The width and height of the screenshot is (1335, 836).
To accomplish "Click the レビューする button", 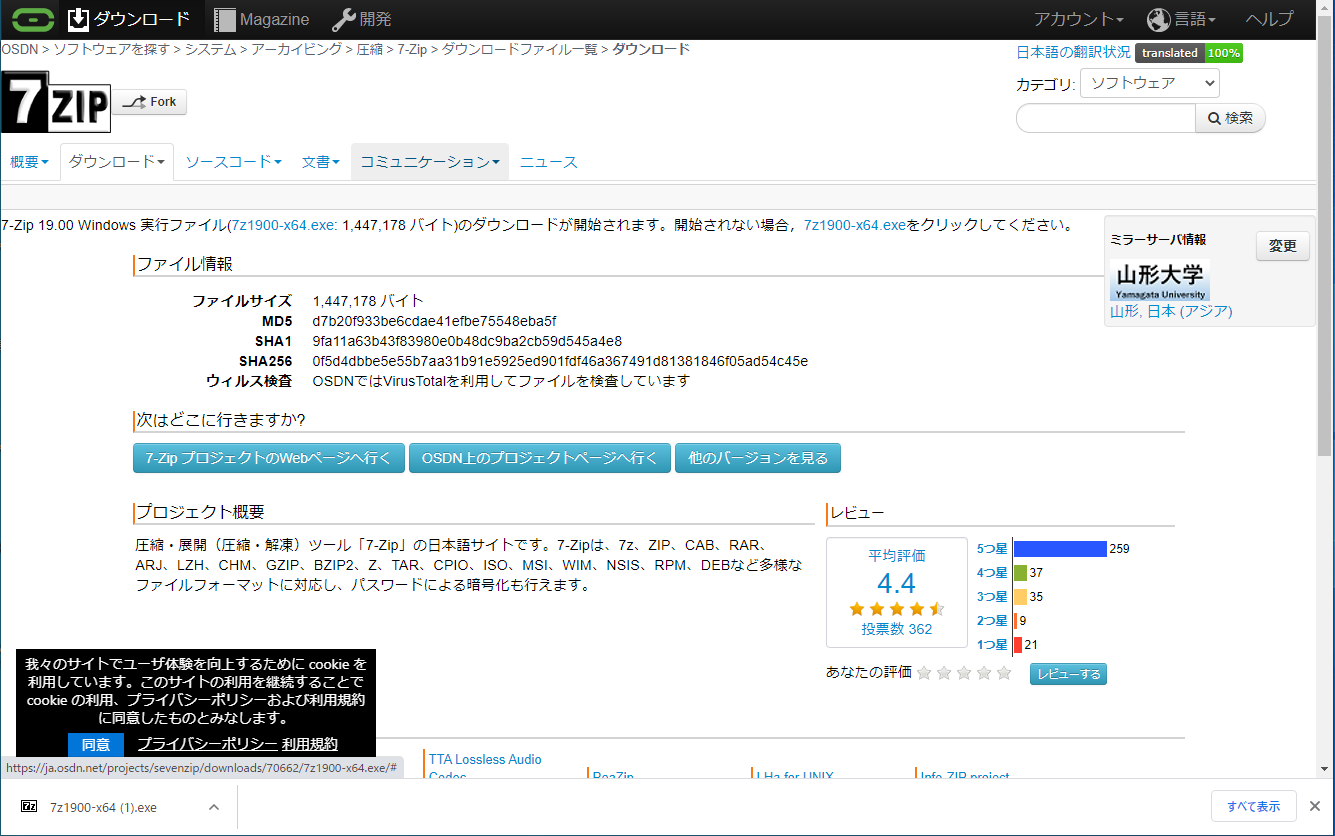I will click(x=1068, y=674).
